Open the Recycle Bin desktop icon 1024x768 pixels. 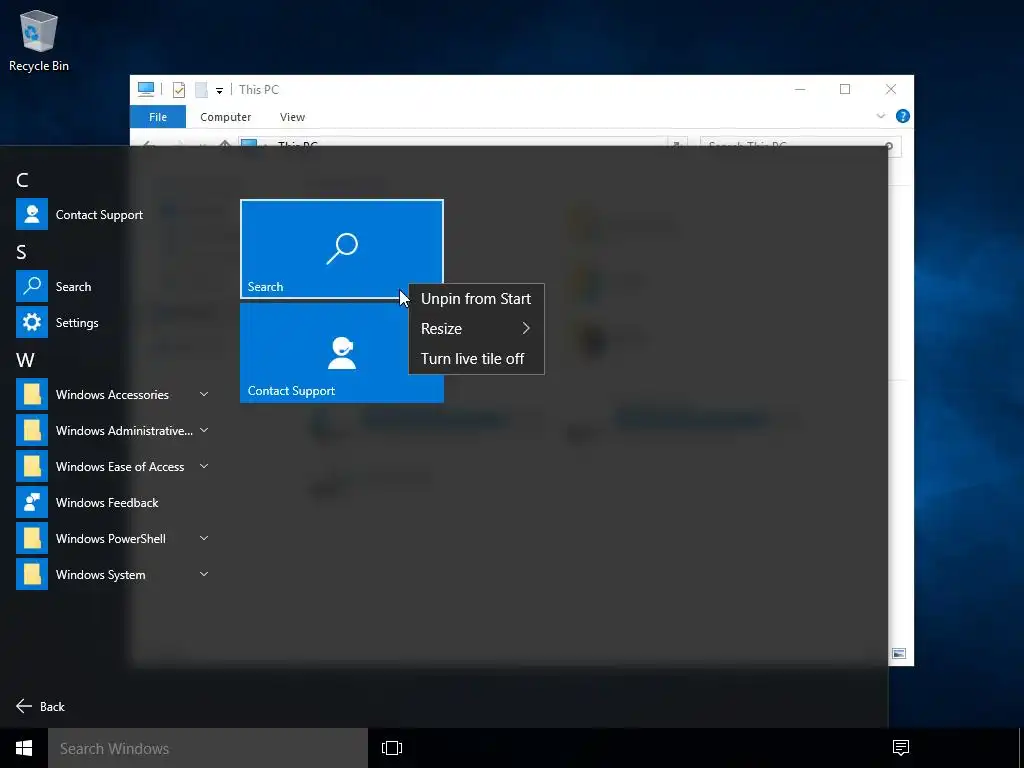tap(39, 40)
